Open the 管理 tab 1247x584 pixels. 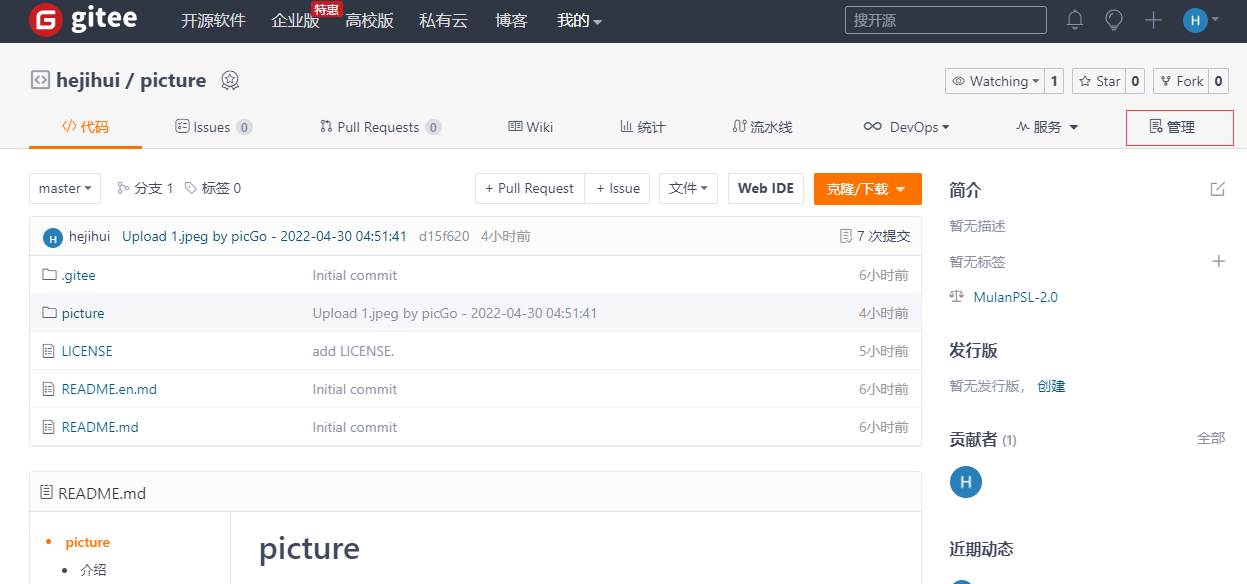pos(1180,127)
